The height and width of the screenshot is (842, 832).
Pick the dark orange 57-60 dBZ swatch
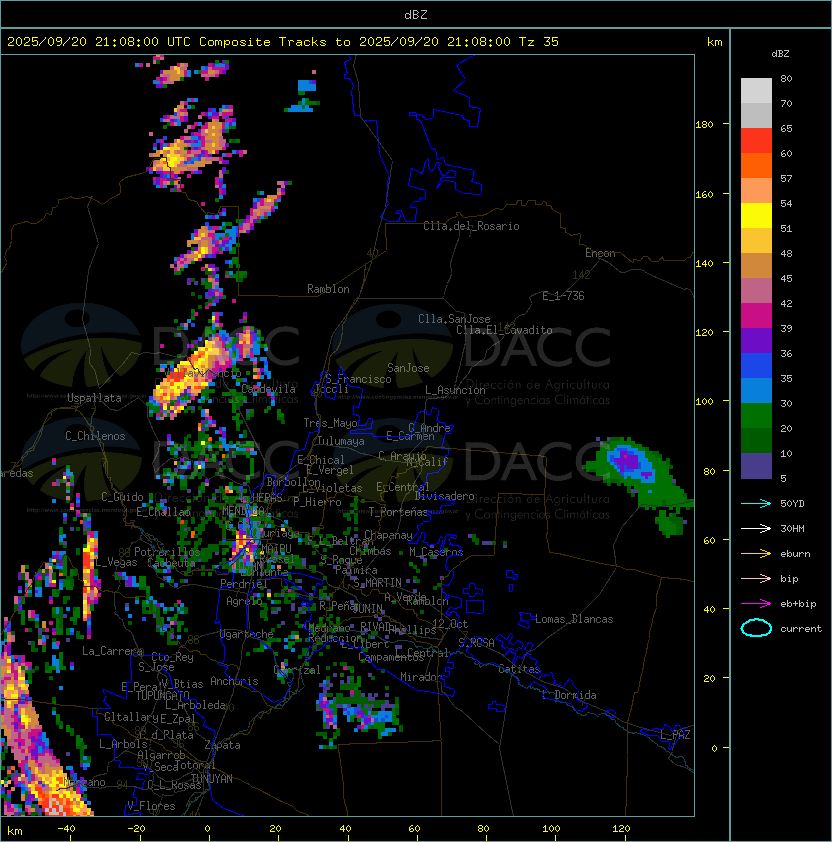point(756,165)
